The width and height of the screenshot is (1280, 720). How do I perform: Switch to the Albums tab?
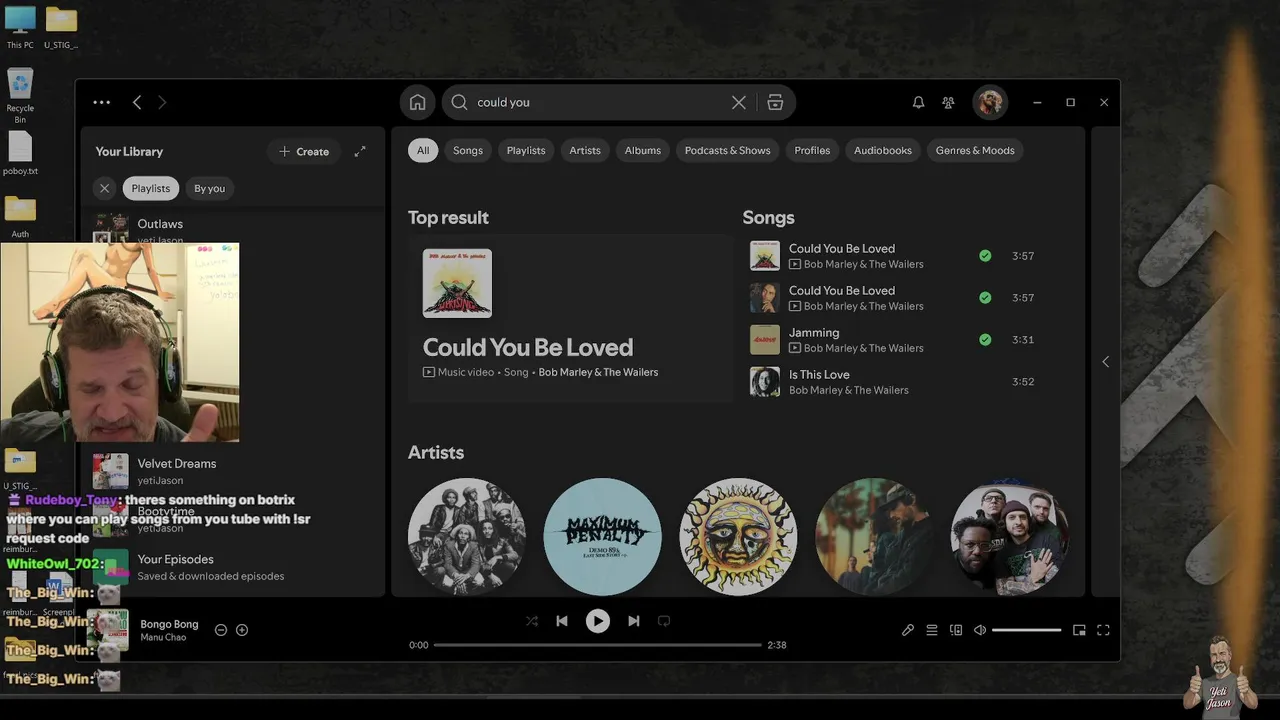pyautogui.click(x=643, y=150)
